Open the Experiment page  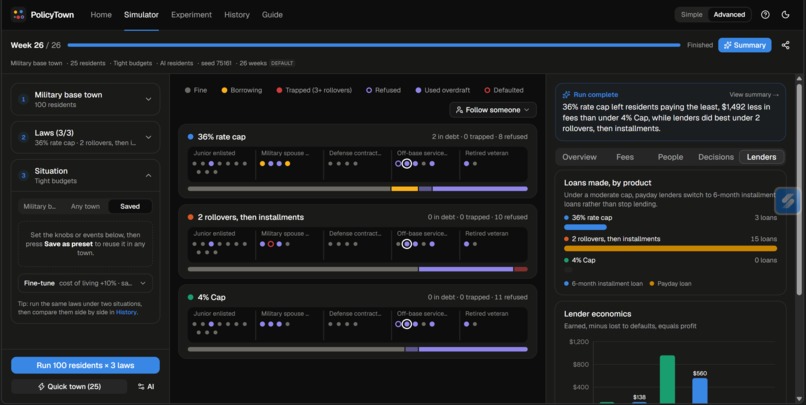pos(191,15)
